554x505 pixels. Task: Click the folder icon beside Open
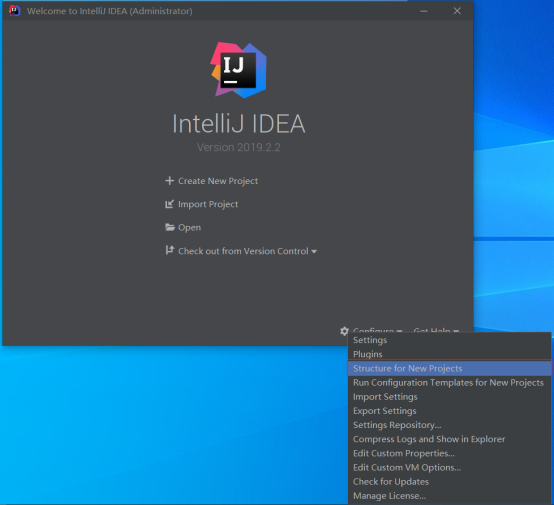coord(170,227)
